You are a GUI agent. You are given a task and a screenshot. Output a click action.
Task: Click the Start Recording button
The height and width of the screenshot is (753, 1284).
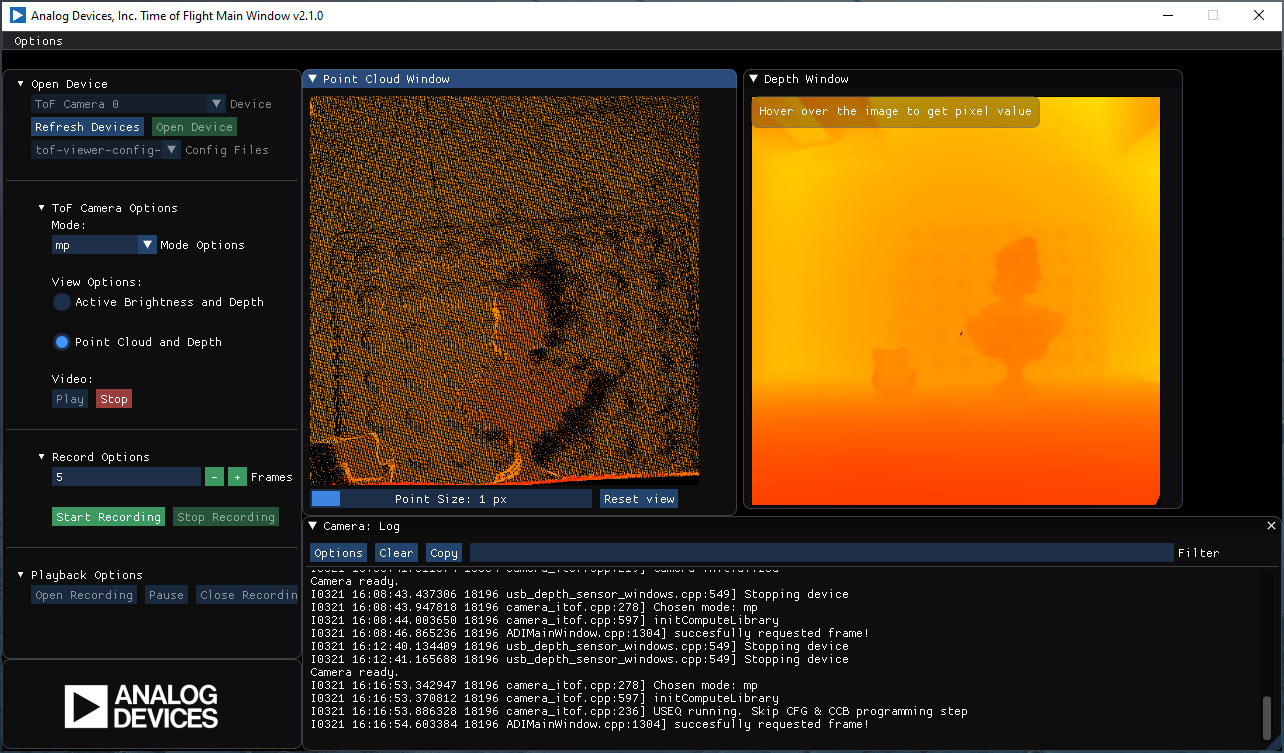[108, 517]
